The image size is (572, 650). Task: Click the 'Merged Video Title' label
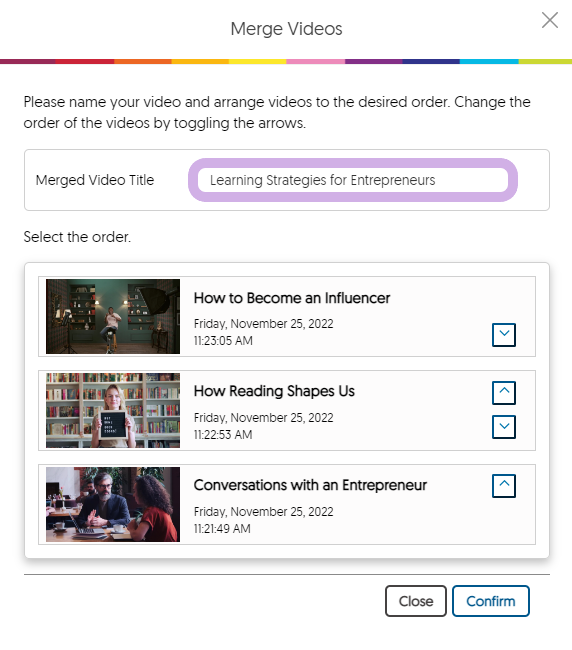pos(95,180)
